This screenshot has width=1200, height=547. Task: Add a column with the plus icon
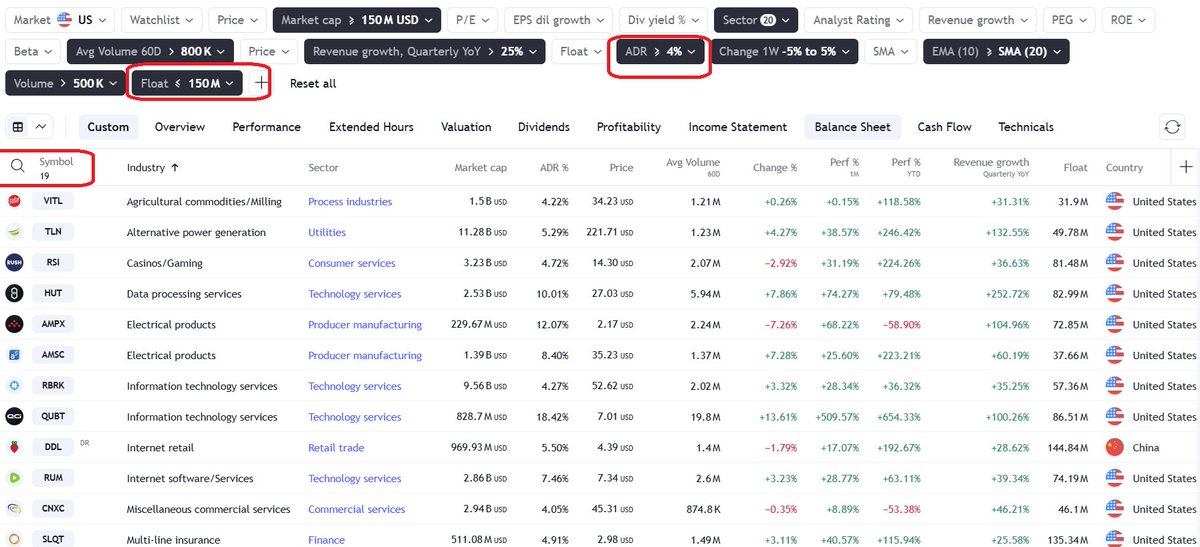(1186, 167)
